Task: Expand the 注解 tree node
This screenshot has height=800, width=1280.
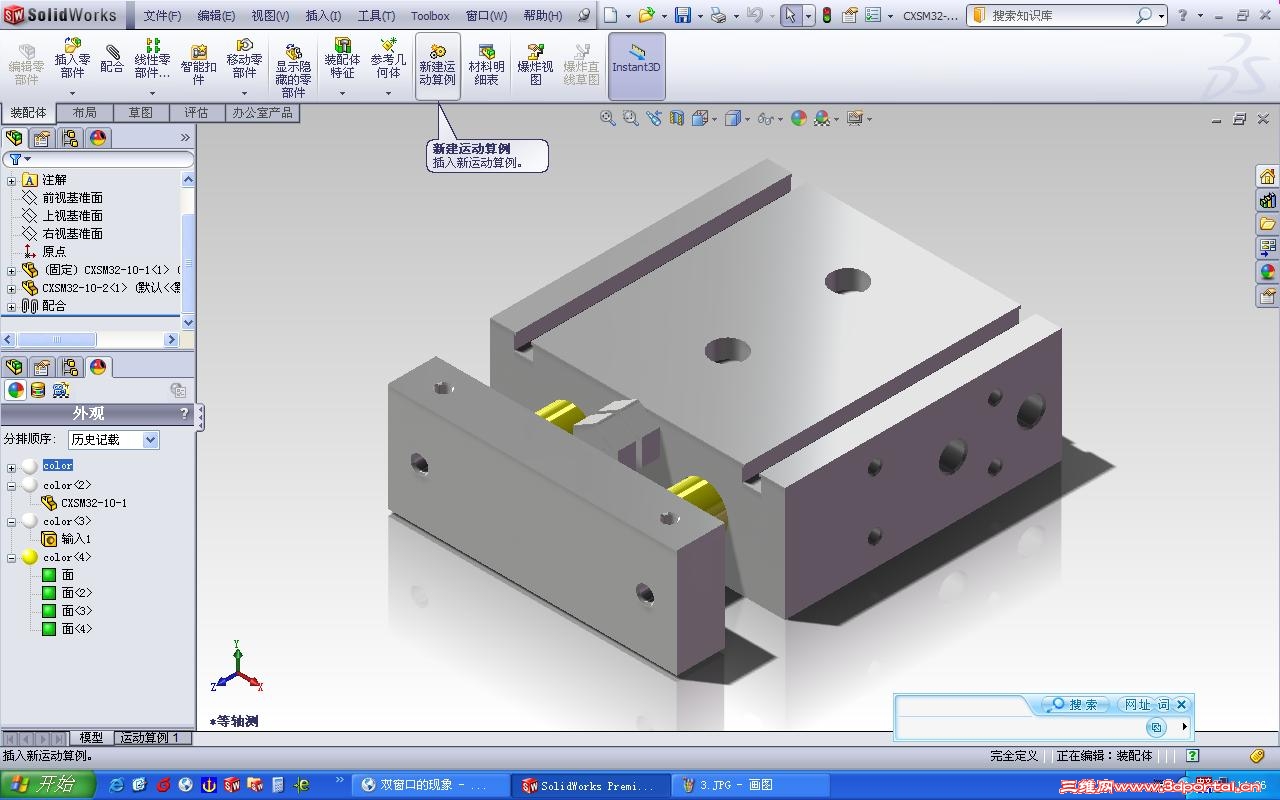Action: click(x=12, y=180)
